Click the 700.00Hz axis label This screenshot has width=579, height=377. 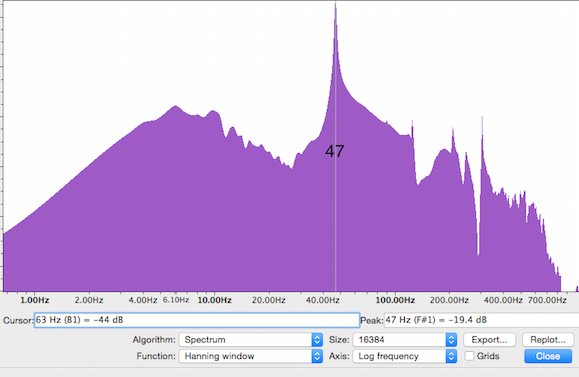click(547, 300)
